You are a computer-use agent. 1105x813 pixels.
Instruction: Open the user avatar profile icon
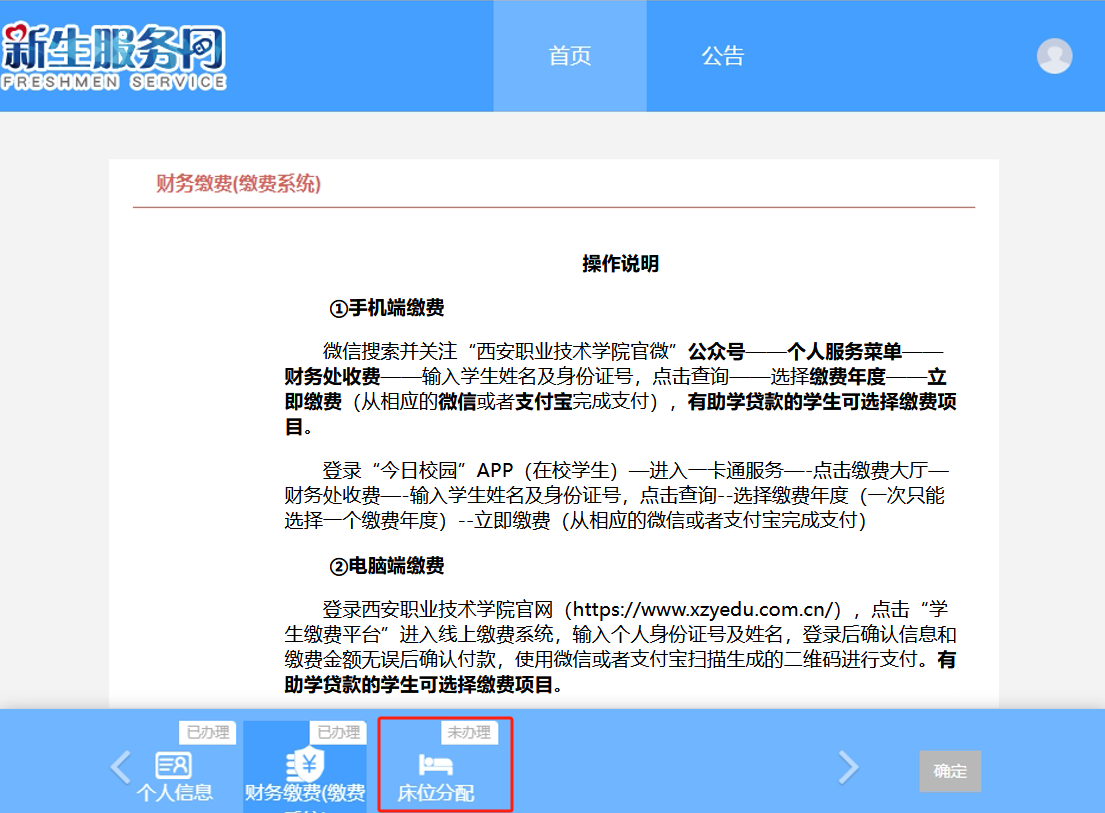(x=1054, y=56)
